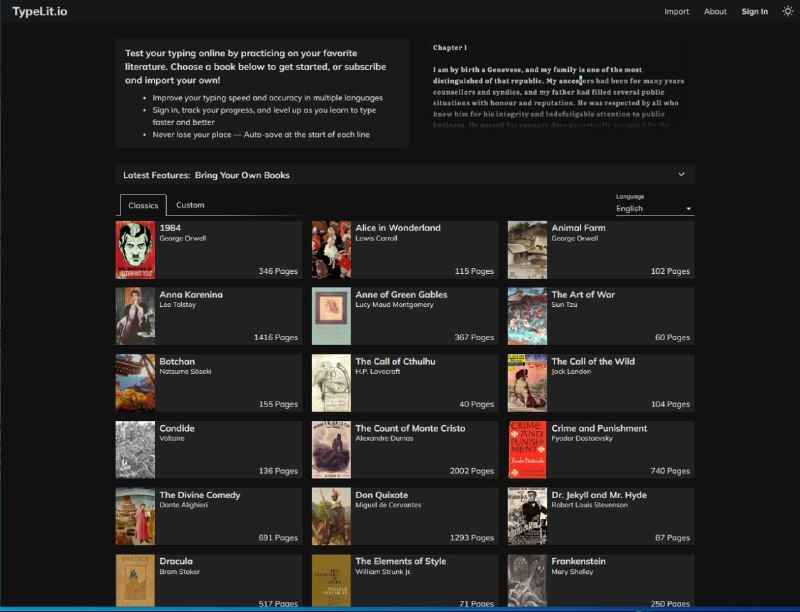Select the Animal Farm cover image
The image size is (800, 612).
[x=527, y=249]
